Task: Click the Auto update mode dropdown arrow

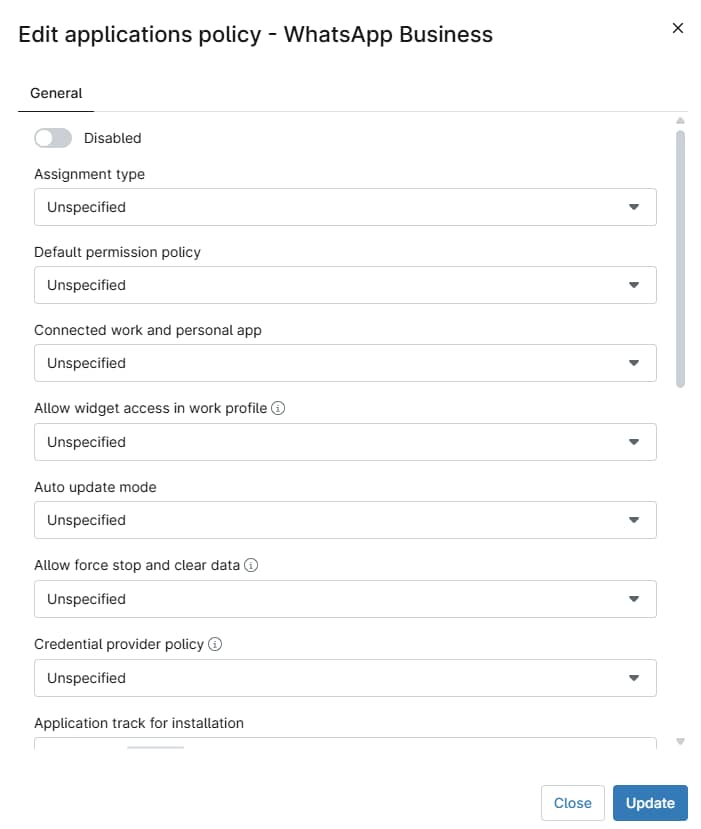Action: [x=633, y=520]
